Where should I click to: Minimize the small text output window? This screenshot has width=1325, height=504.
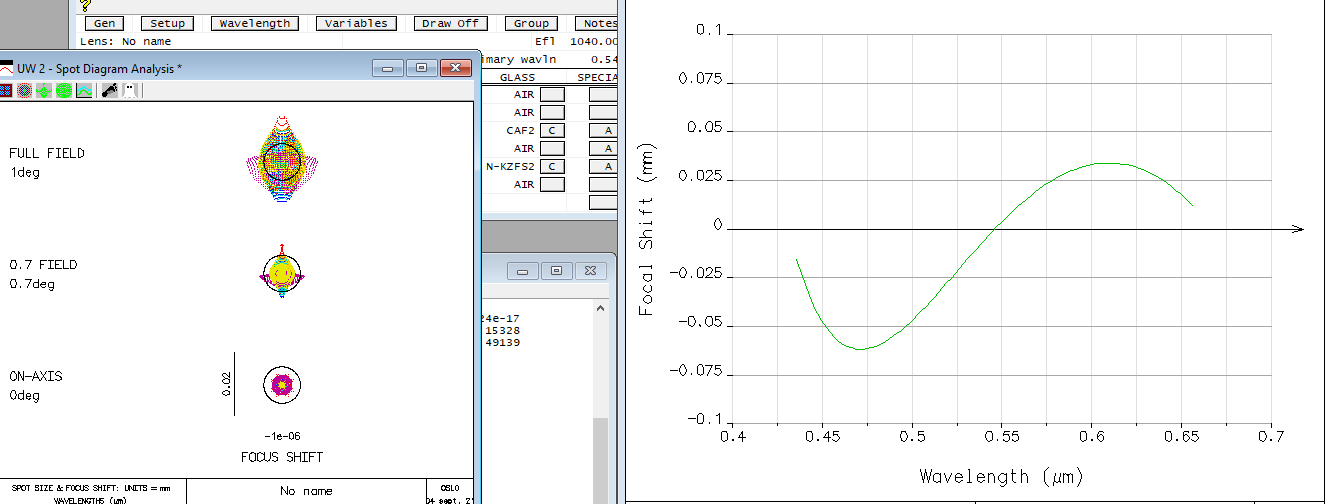point(522,270)
